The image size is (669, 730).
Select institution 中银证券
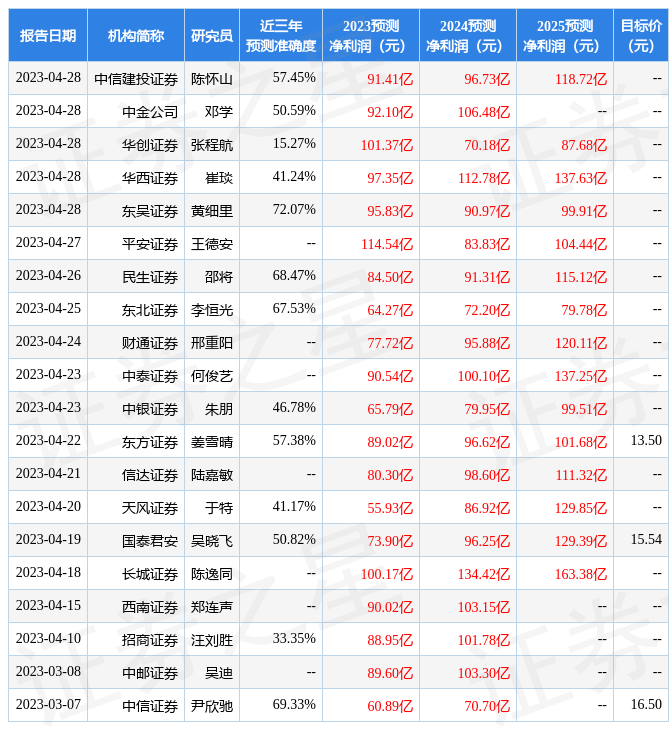pyautogui.click(x=150, y=409)
